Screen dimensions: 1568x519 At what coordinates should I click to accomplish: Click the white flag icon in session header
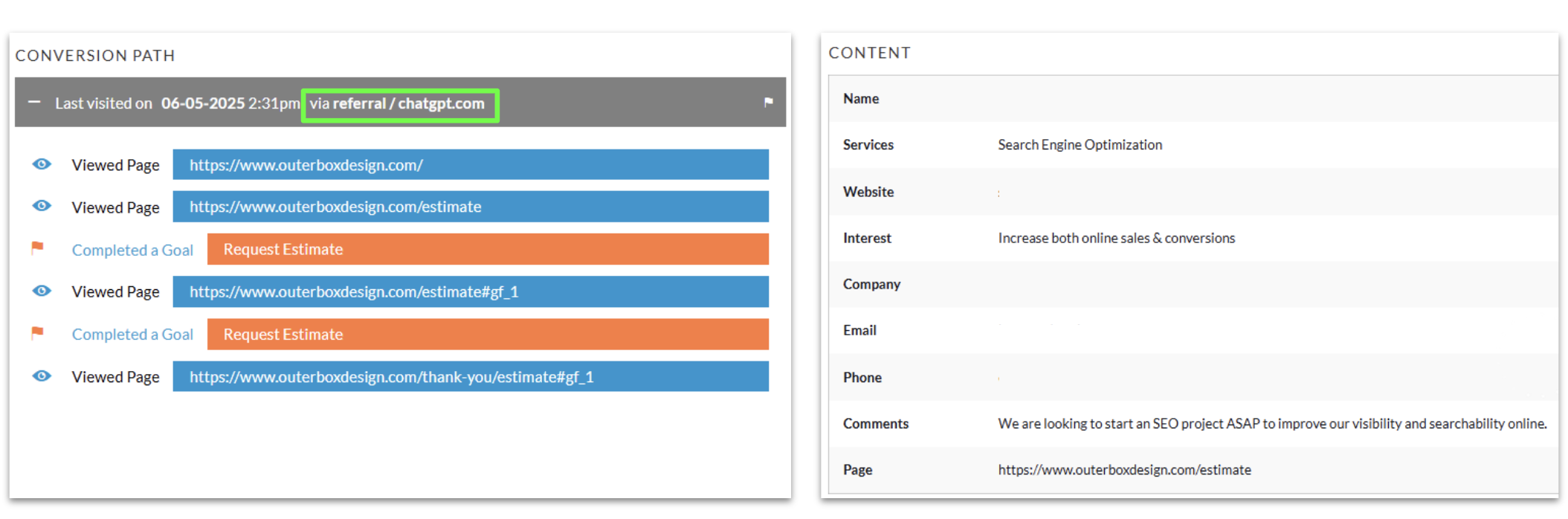(768, 103)
